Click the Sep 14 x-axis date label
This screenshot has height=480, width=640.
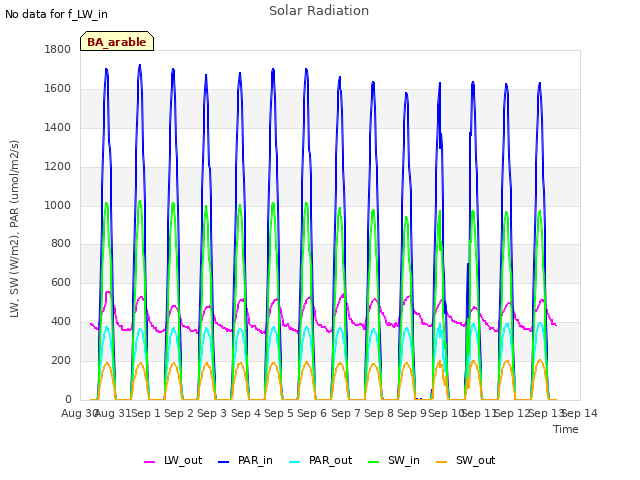coord(580,413)
